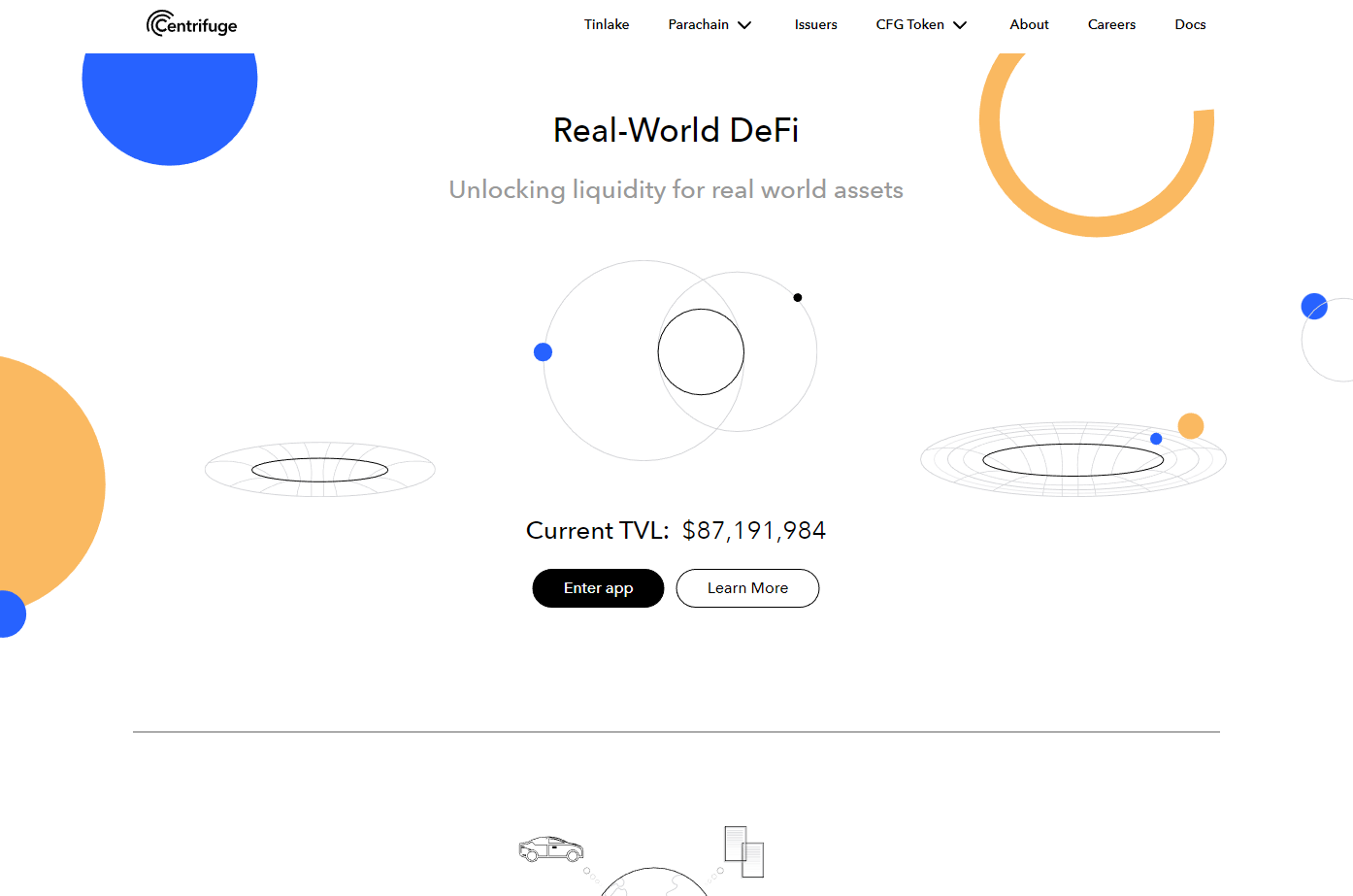Open the Docs link
Image resolution: width=1353 pixels, height=896 pixels.
point(1190,24)
